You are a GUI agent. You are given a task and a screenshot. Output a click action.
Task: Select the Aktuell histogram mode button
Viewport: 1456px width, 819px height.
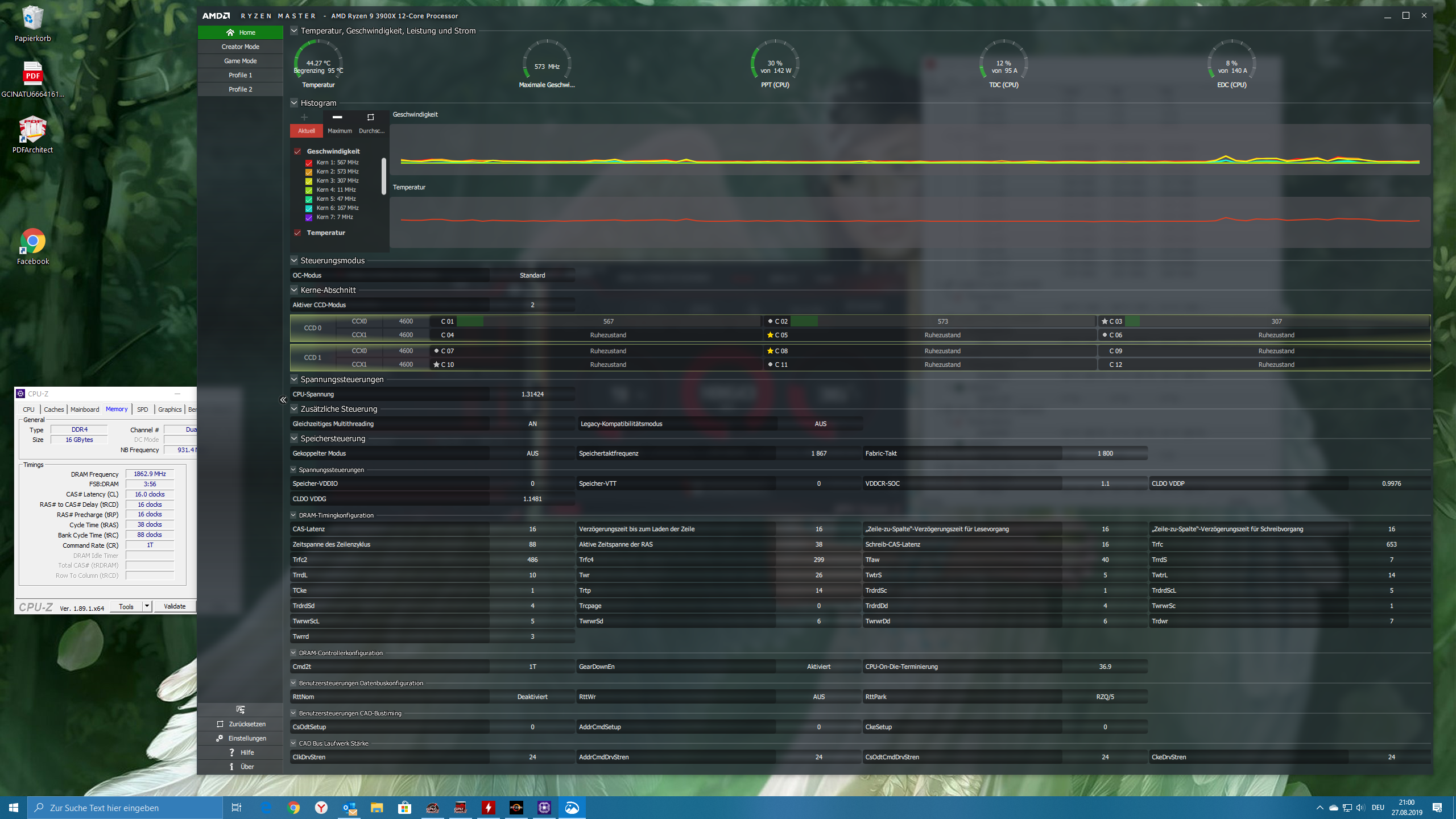tap(307, 131)
